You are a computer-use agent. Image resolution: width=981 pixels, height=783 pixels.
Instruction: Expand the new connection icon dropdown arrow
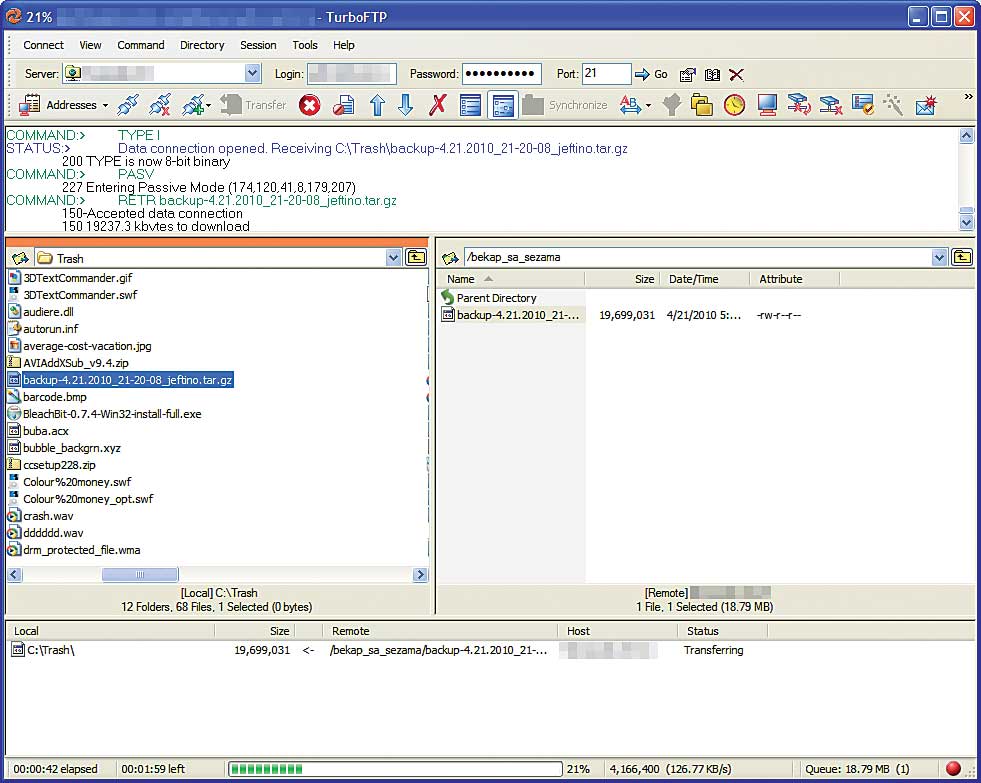pyautogui.click(x=208, y=106)
